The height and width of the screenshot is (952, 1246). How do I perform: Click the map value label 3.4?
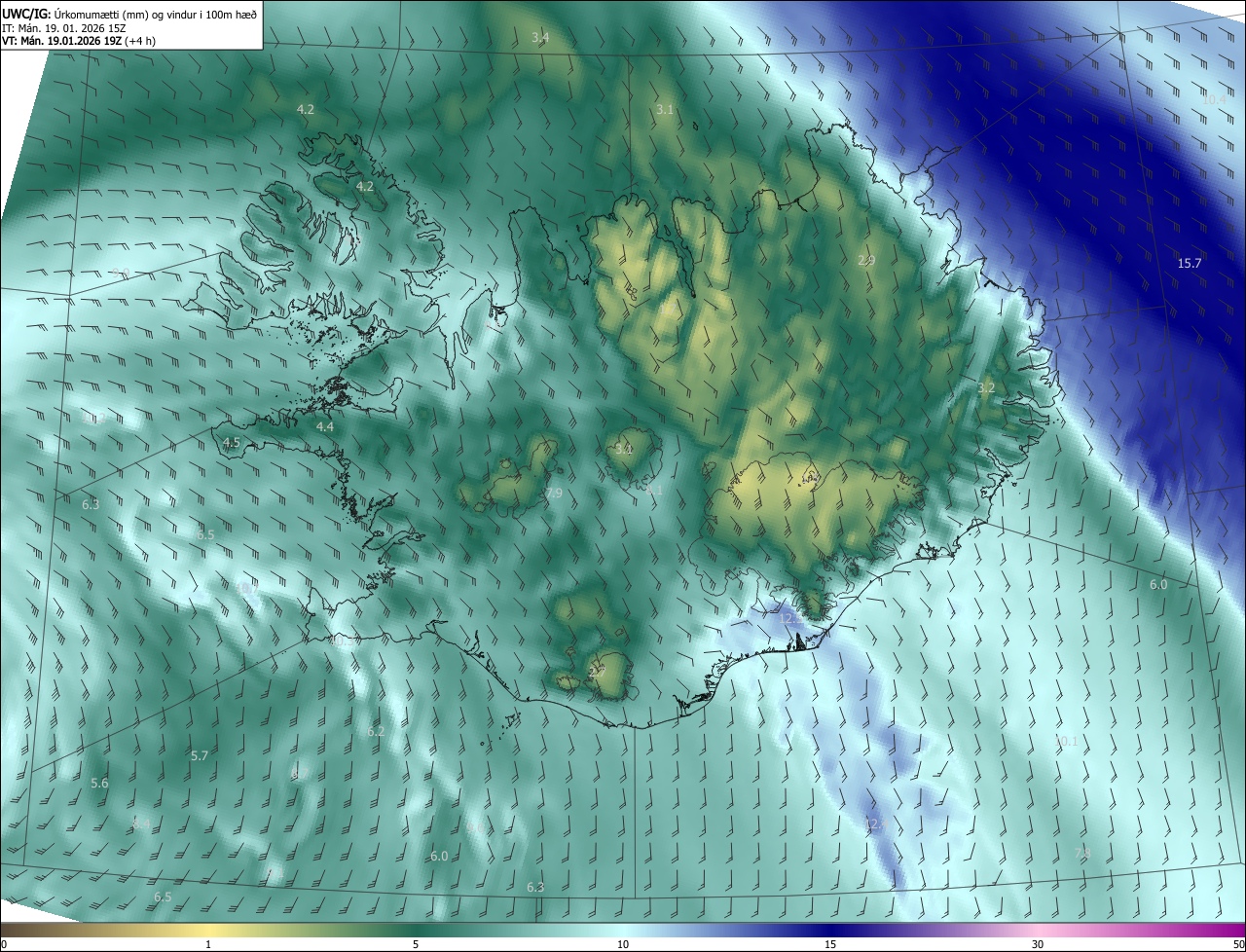point(540,38)
